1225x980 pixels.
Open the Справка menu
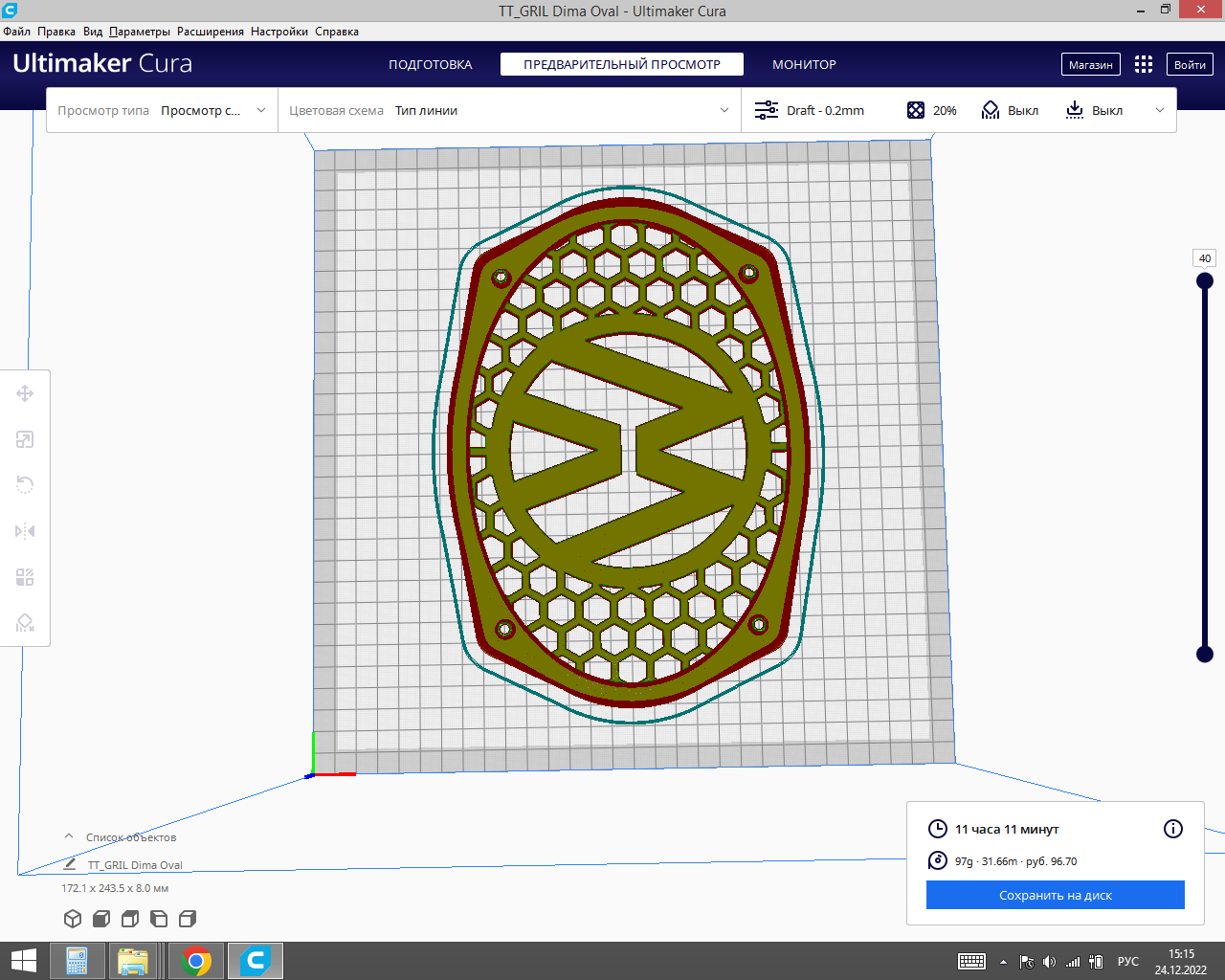click(x=337, y=32)
